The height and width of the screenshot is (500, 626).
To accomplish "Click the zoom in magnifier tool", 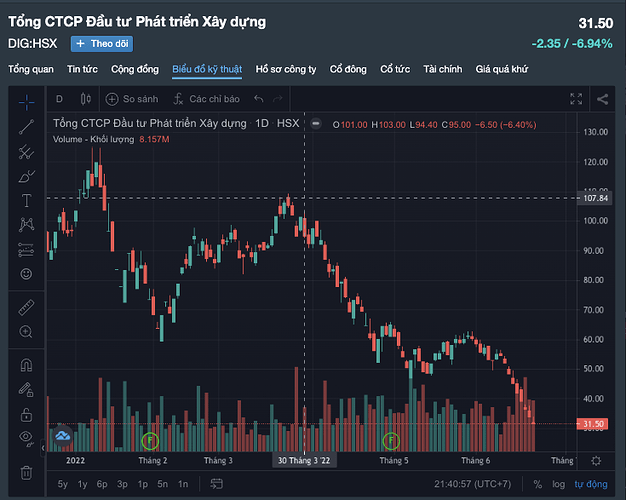I will coord(27,332).
